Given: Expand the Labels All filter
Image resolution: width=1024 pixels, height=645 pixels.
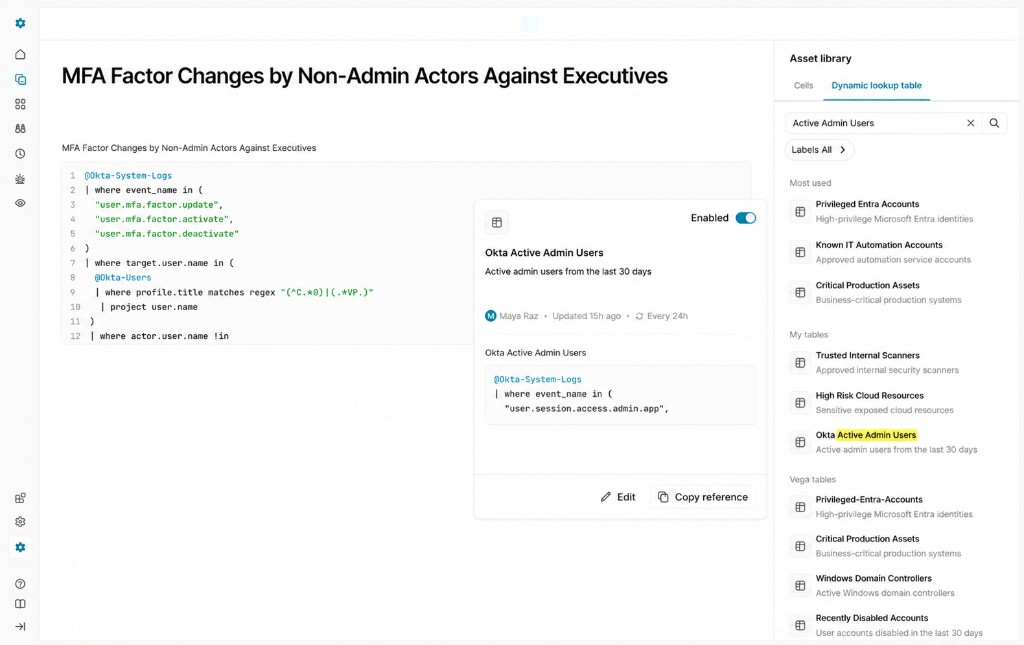Looking at the screenshot, I should click(819, 149).
